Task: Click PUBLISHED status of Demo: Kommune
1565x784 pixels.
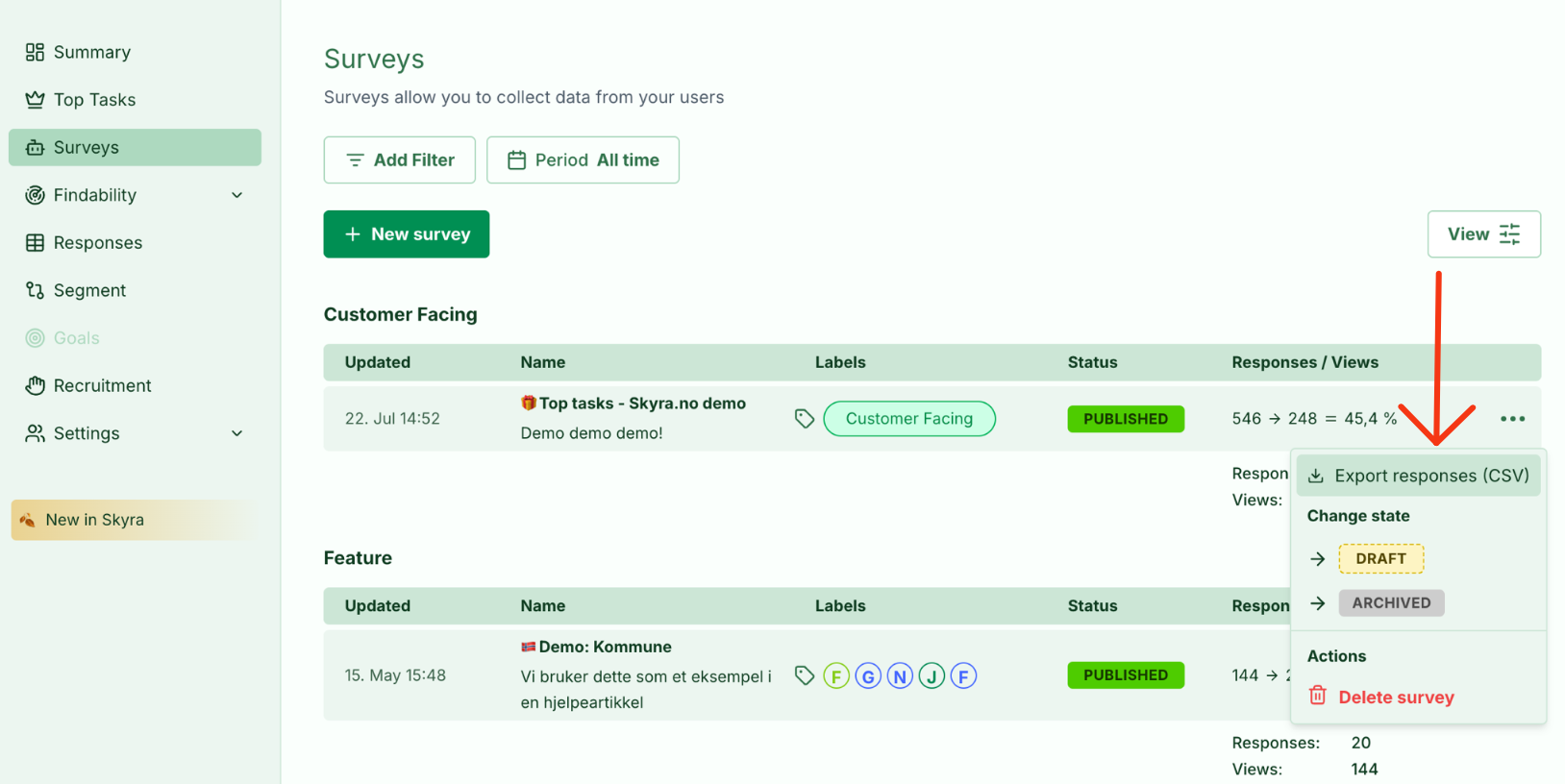Action: [1126, 675]
